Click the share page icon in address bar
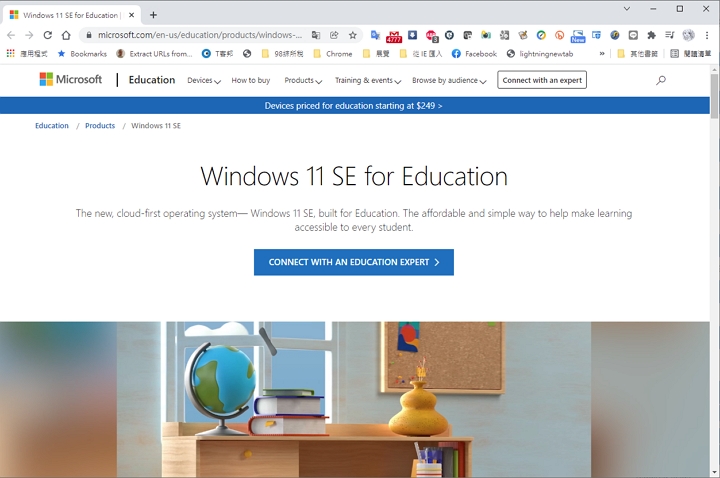 (334, 35)
